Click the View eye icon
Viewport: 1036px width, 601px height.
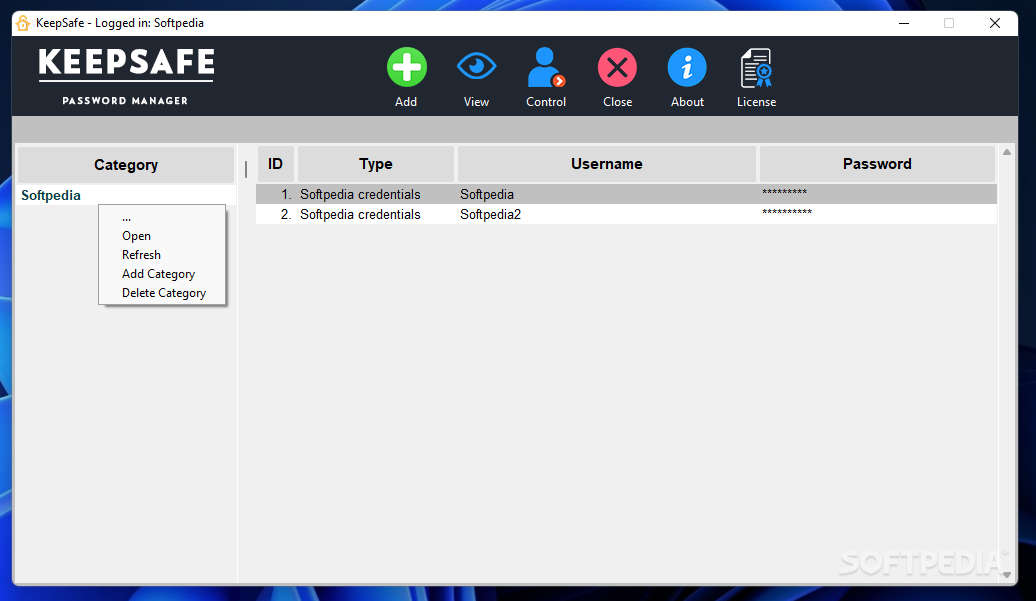click(x=476, y=66)
